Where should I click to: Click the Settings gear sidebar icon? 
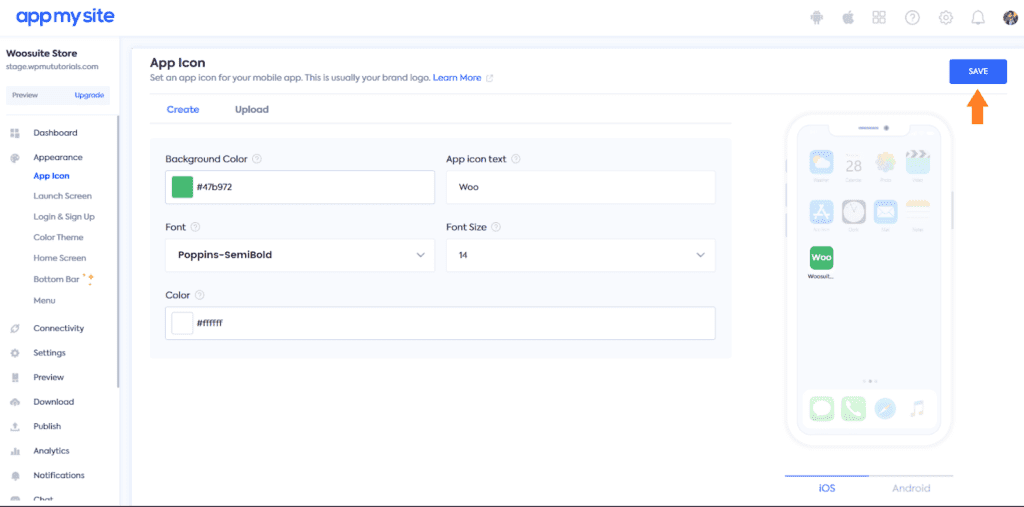click(15, 353)
